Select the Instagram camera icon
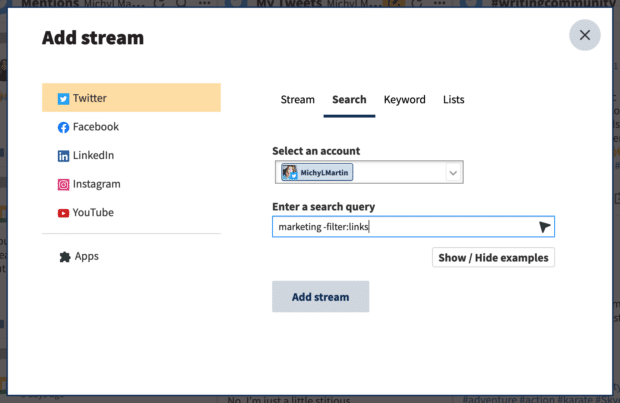The image size is (620, 403). click(x=63, y=184)
